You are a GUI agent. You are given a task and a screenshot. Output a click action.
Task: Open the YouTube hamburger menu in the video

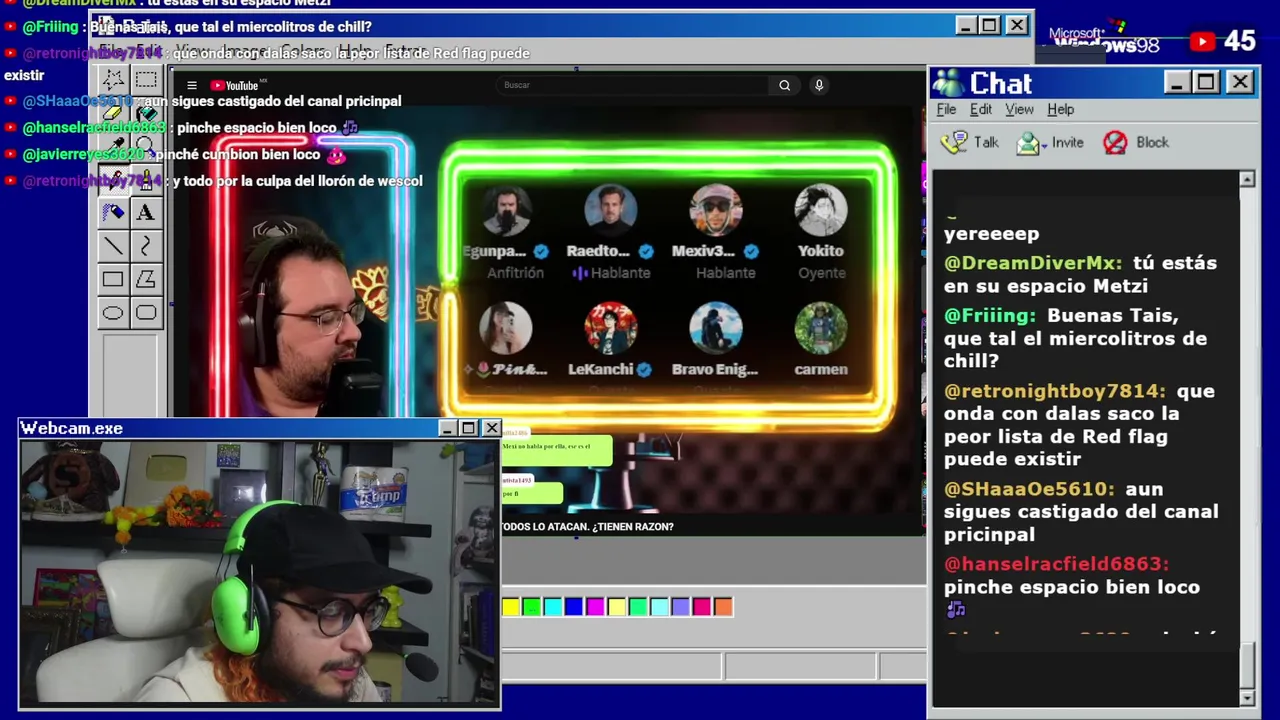point(192,85)
